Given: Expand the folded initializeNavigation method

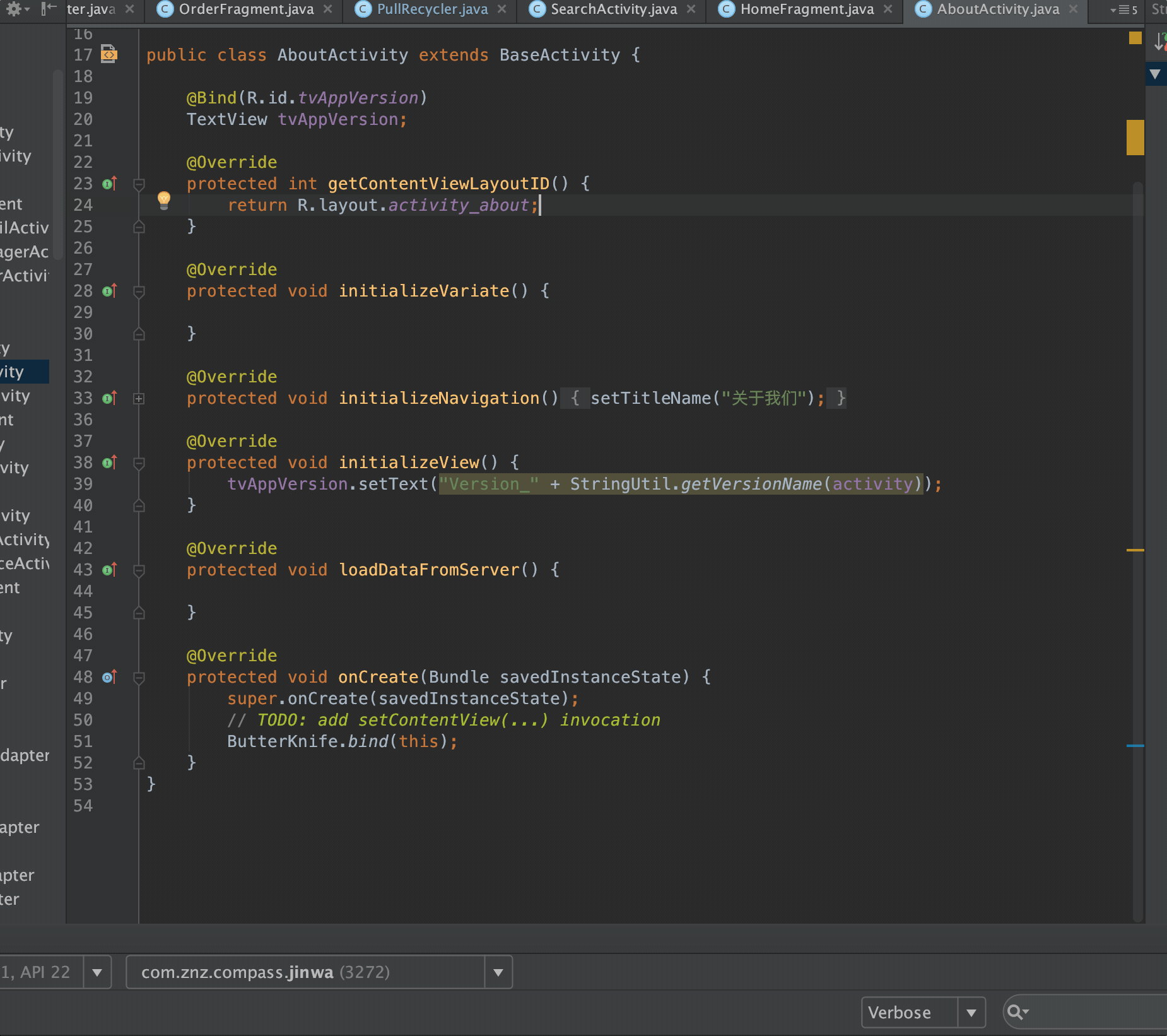Looking at the screenshot, I should point(139,399).
